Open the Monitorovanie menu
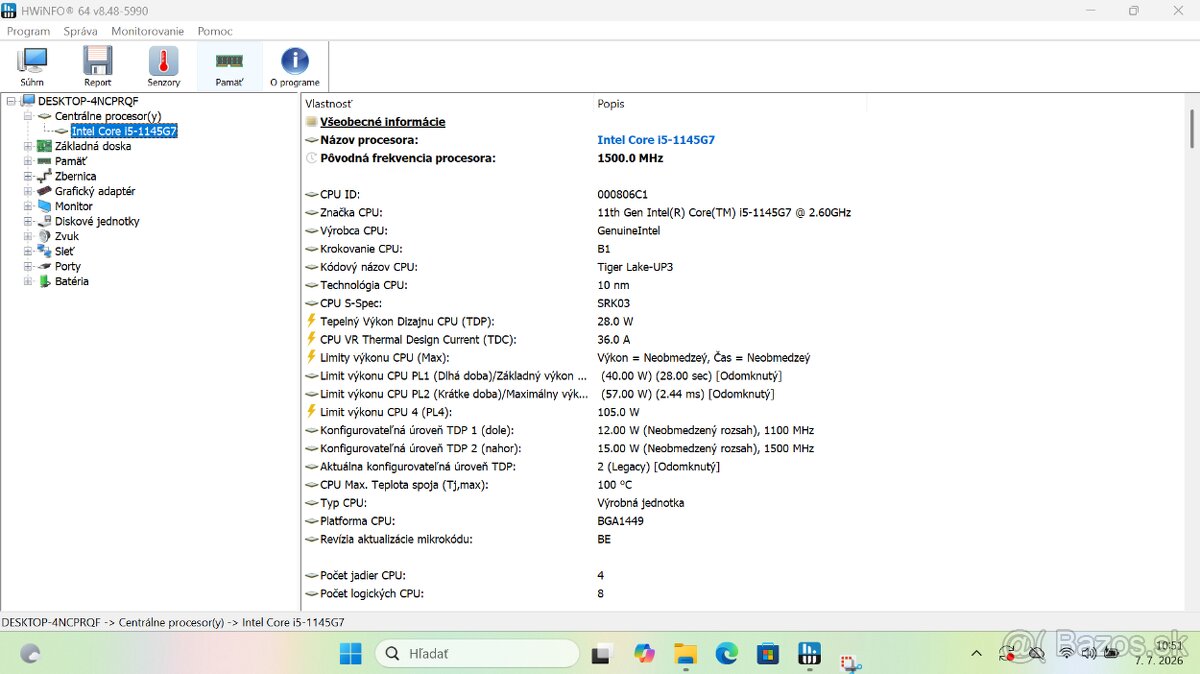This screenshot has height=674, width=1200. pyautogui.click(x=148, y=31)
